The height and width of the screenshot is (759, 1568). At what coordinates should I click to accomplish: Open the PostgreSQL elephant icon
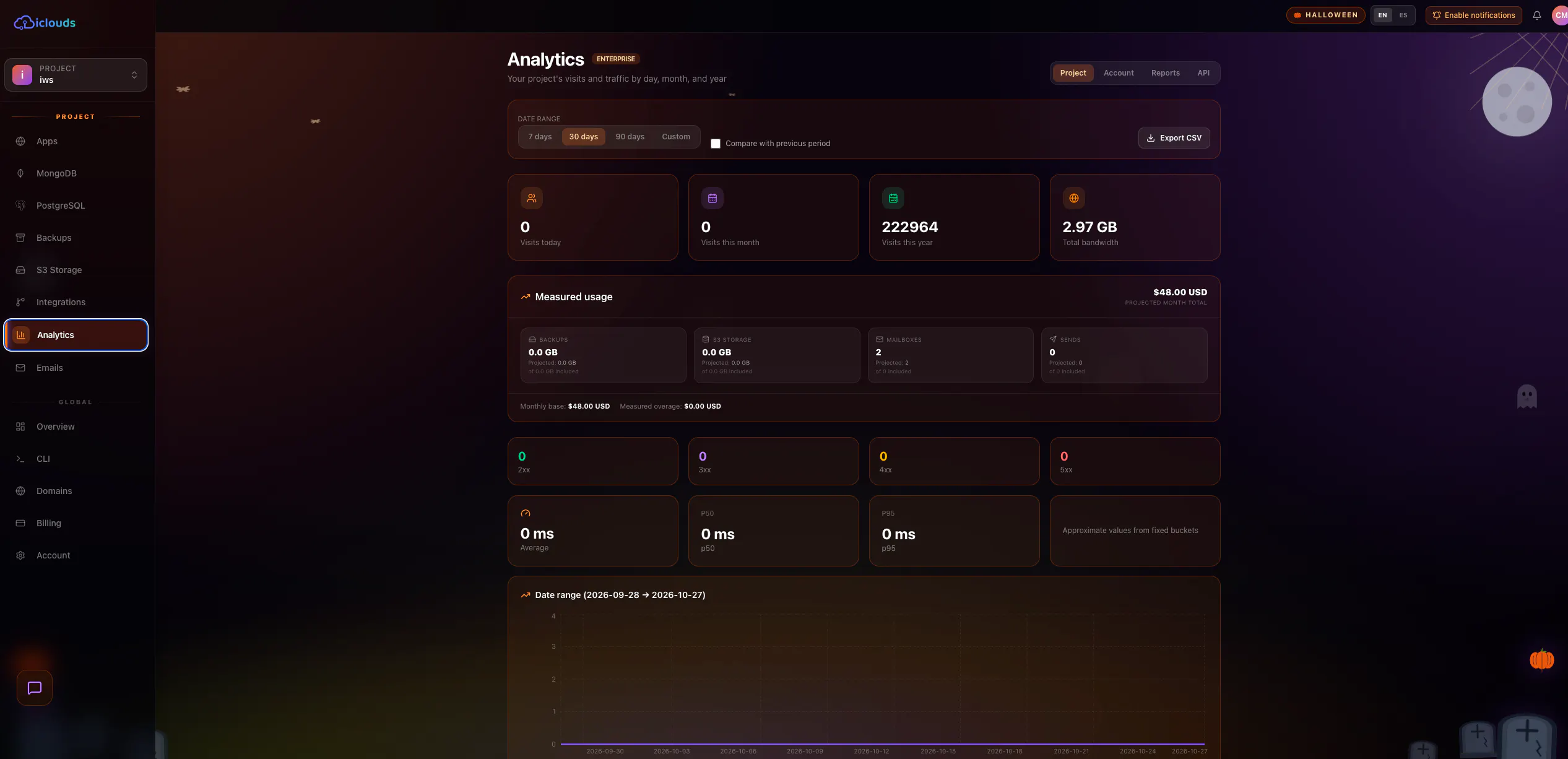tap(20, 206)
